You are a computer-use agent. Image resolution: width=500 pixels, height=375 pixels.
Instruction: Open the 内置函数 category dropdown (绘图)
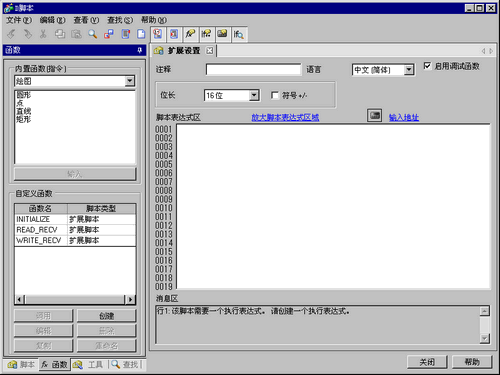[x=130, y=81]
